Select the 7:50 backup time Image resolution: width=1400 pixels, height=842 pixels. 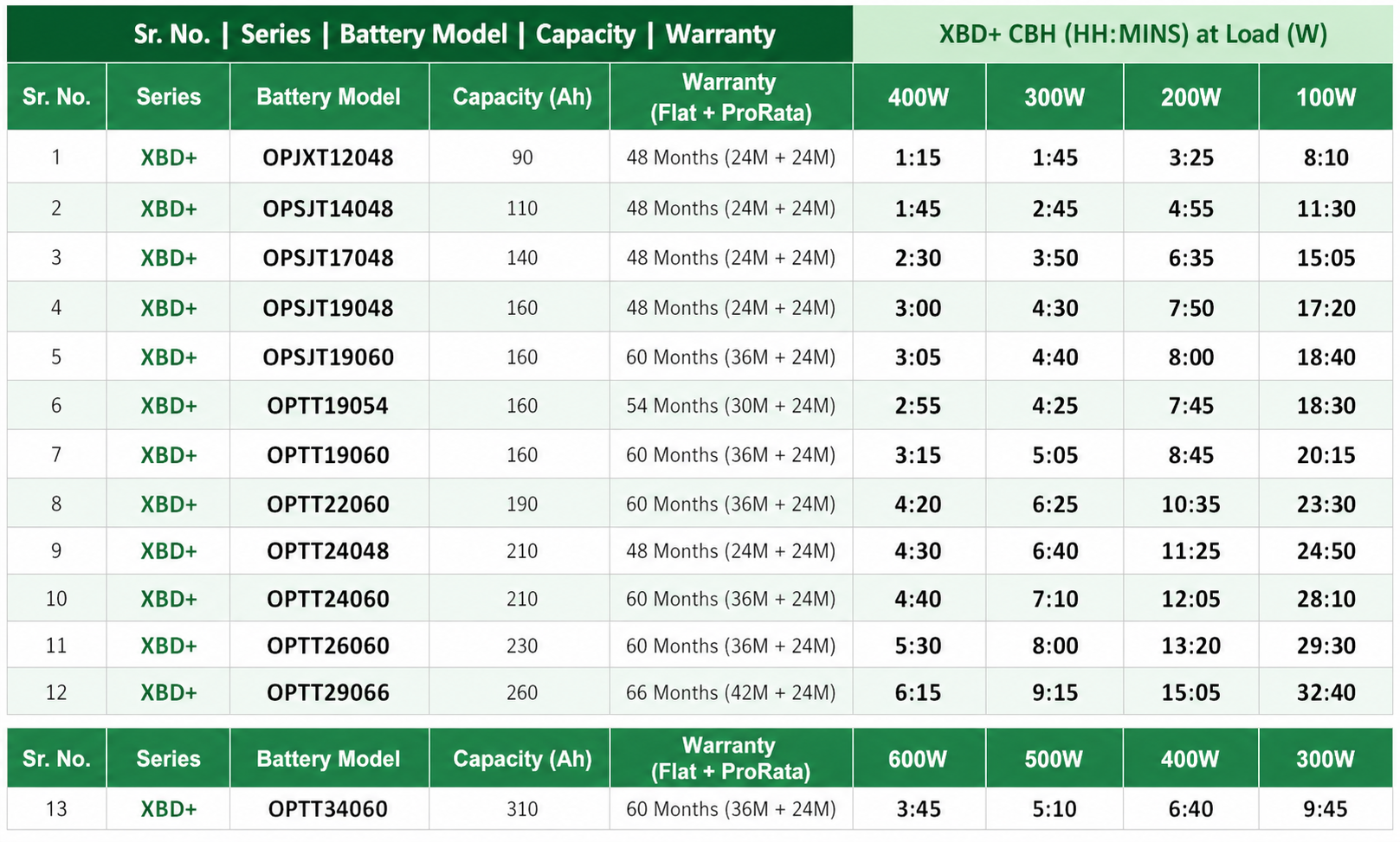(1190, 308)
